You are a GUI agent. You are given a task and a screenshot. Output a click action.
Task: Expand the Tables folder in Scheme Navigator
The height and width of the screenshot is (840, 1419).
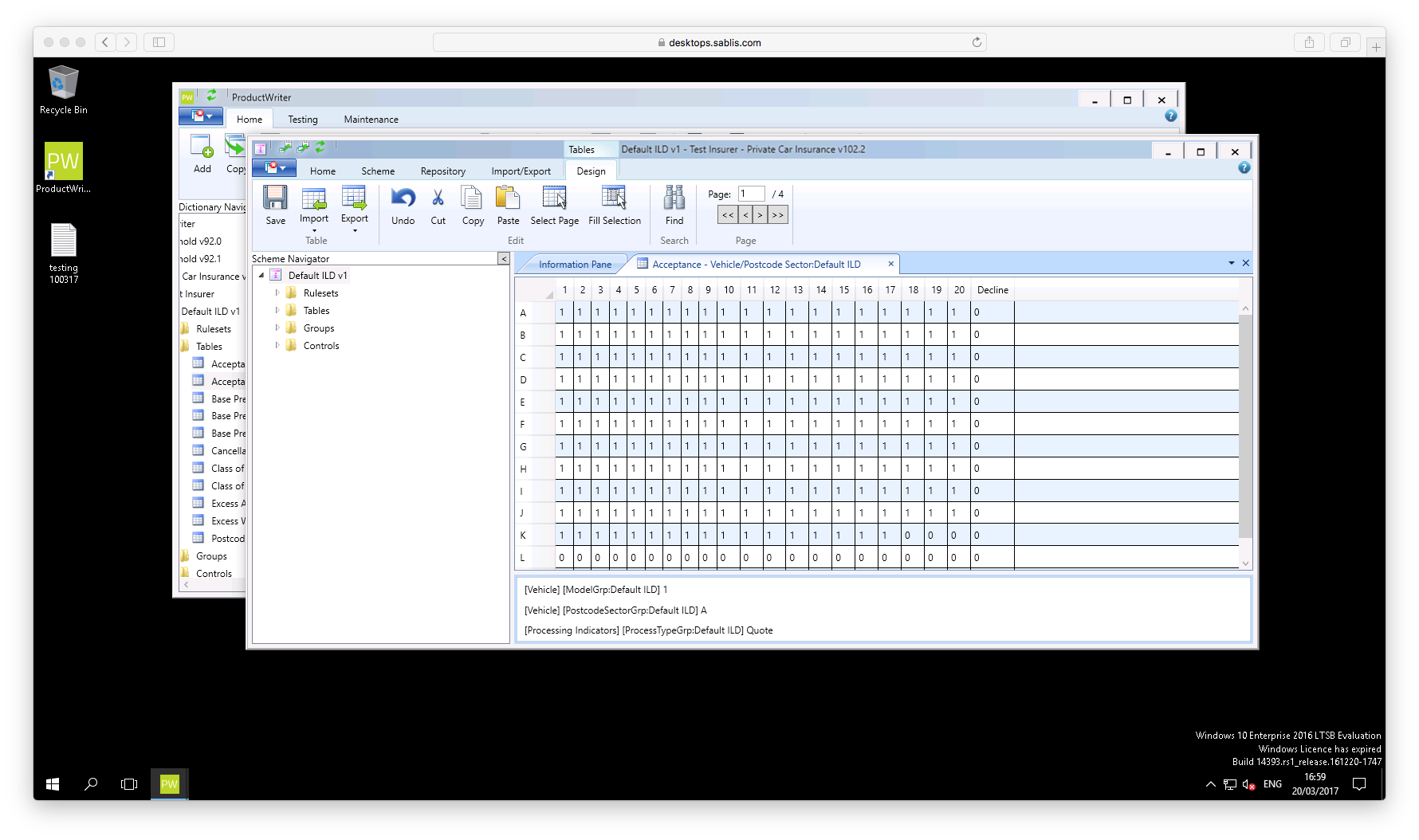point(277,311)
